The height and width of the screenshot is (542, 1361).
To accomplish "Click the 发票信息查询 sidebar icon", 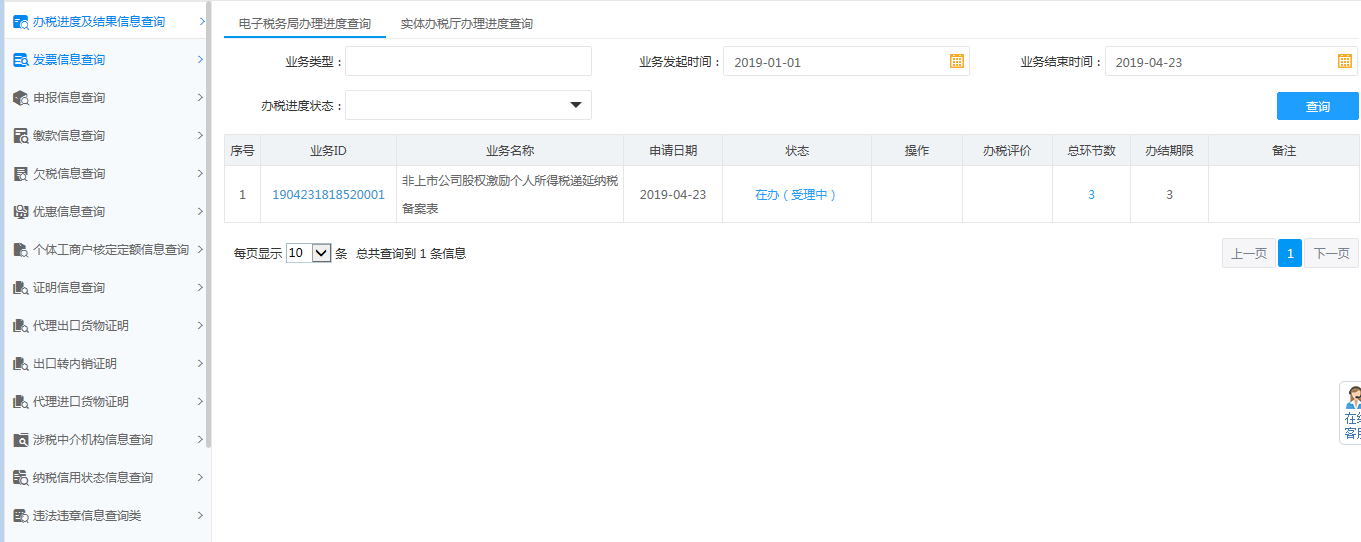I will point(20,60).
